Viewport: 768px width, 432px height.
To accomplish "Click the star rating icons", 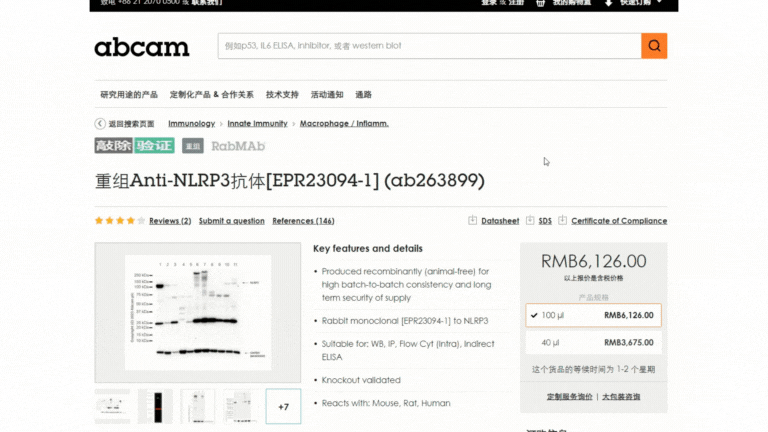I will (x=120, y=220).
